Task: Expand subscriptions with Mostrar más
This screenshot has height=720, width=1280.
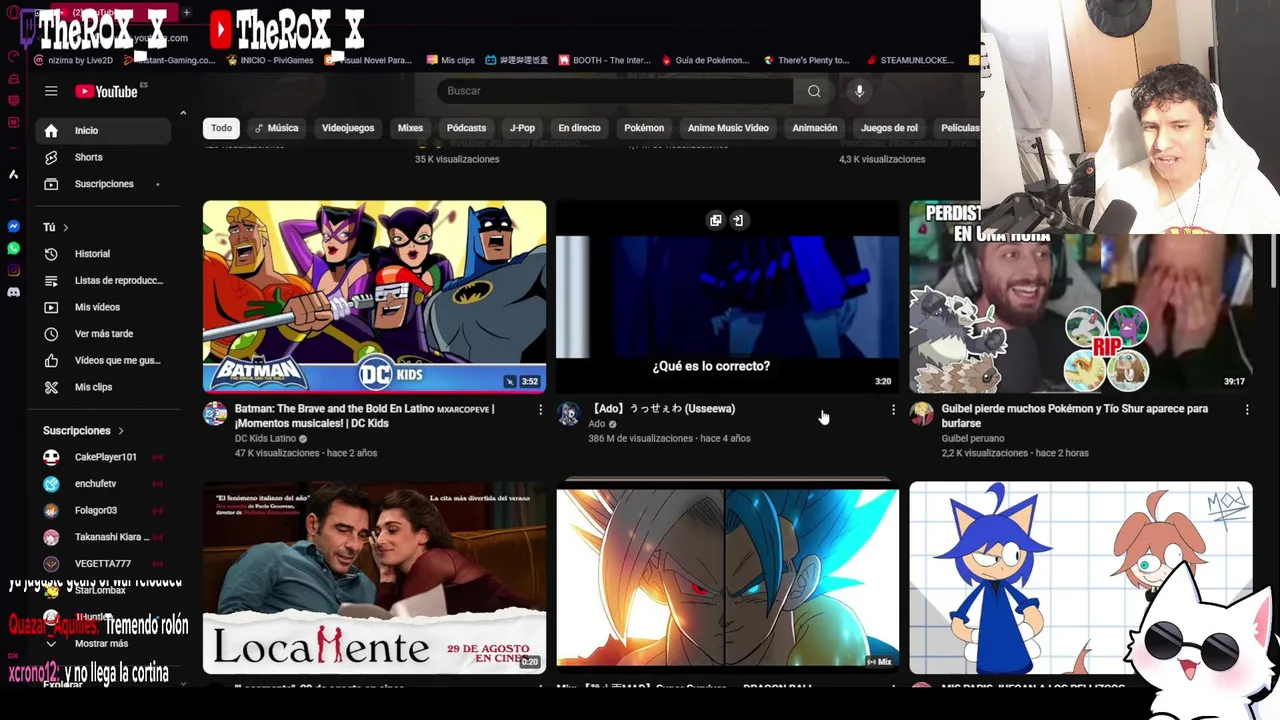Action: [x=101, y=644]
